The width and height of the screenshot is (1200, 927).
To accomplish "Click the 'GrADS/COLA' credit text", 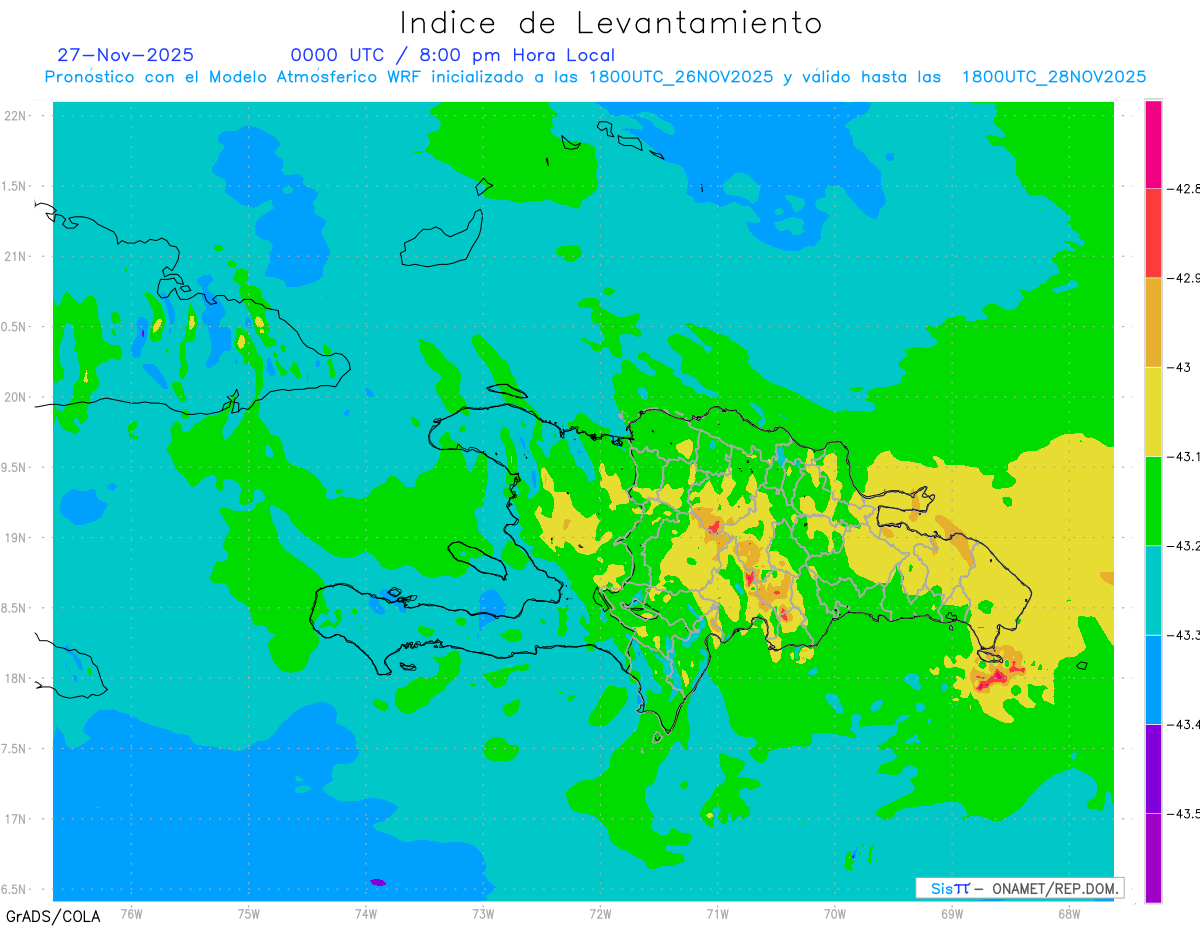I will [53, 916].
